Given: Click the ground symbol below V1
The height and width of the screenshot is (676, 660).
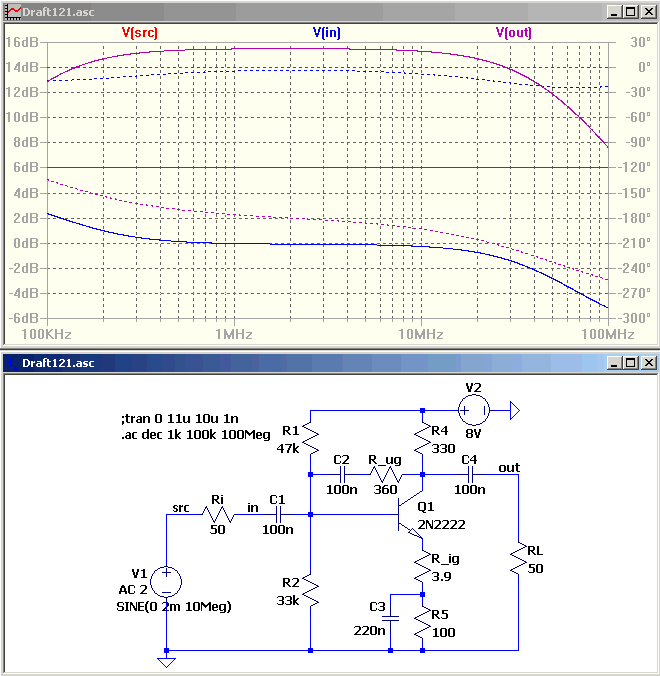Looking at the screenshot, I should click(166, 662).
